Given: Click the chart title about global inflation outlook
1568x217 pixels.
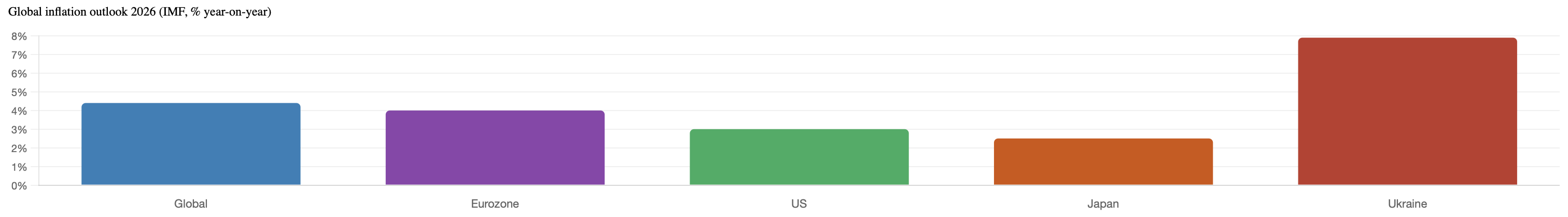Looking at the screenshot, I should pos(139,11).
